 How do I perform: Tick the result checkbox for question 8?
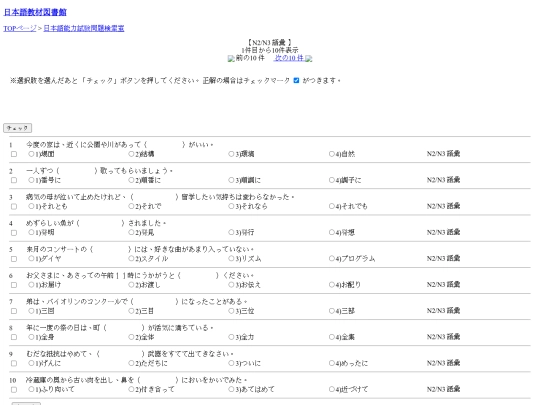[14, 337]
